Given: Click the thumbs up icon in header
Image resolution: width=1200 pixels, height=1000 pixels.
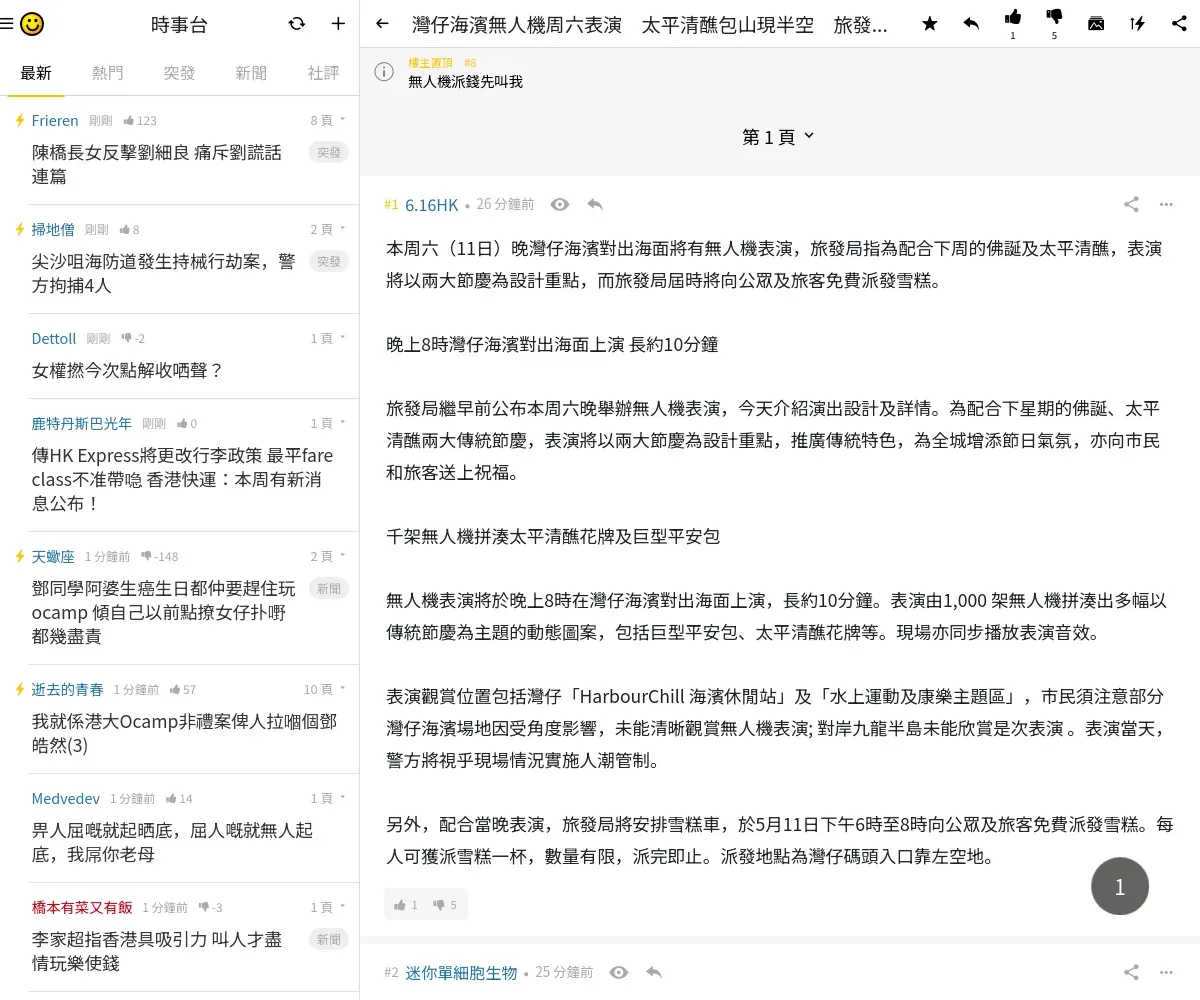Looking at the screenshot, I should [1013, 17].
